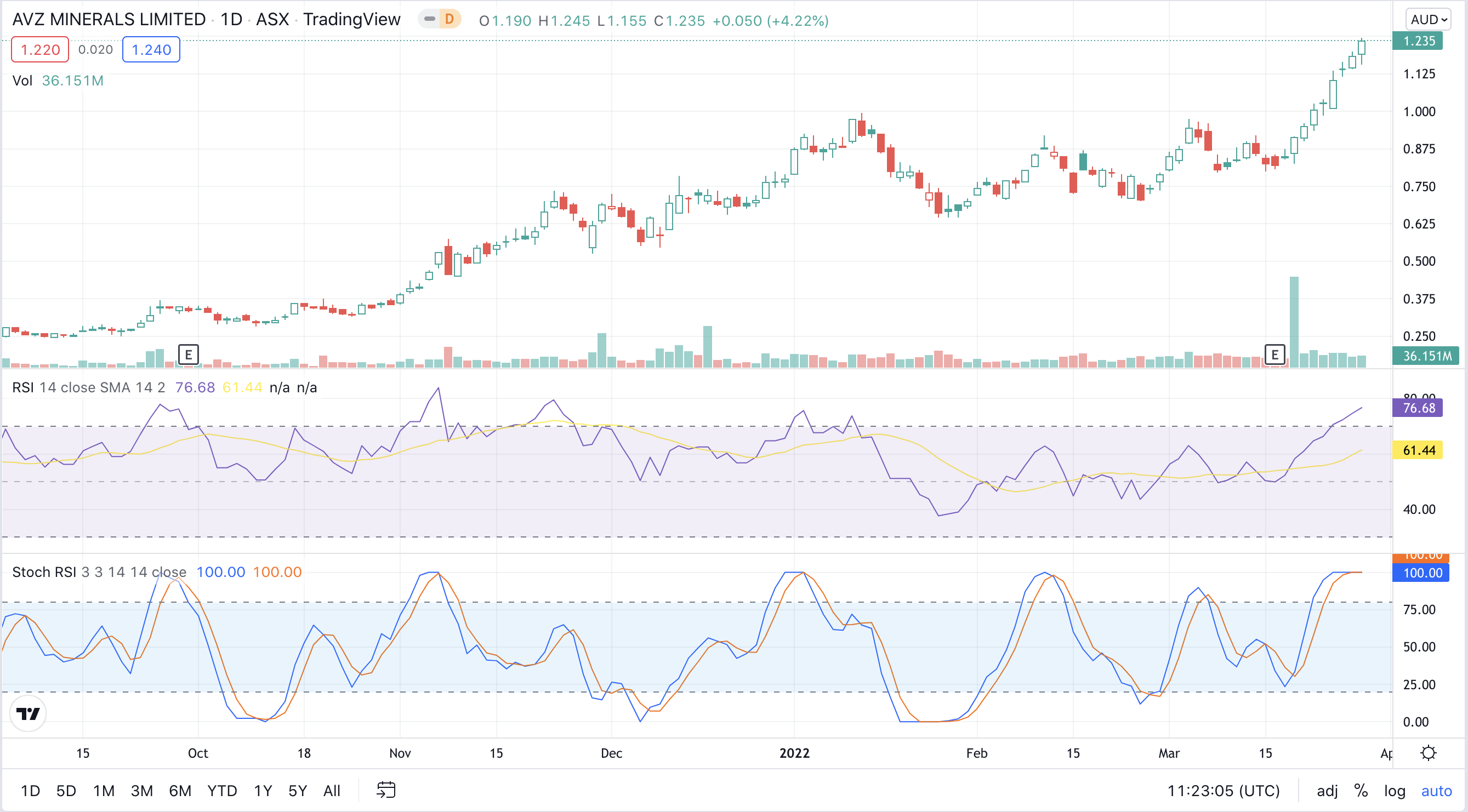
Task: Click the Dec label on time axis
Action: 611,753
